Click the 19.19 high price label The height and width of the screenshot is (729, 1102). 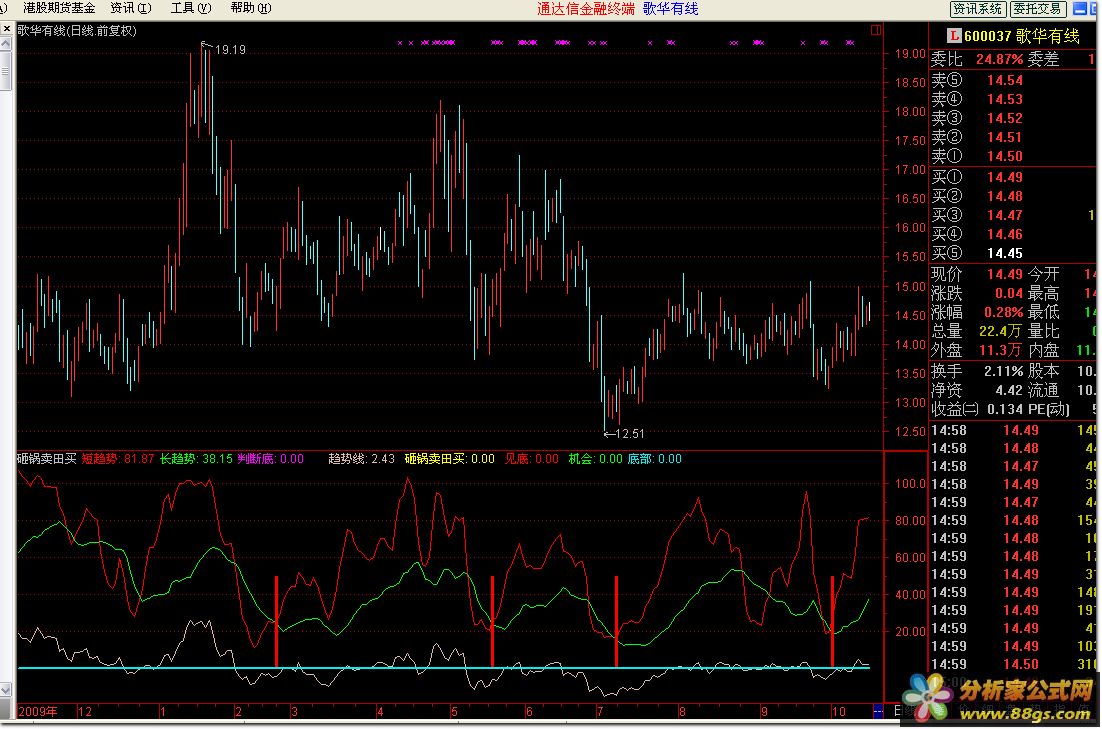pyautogui.click(x=230, y=50)
